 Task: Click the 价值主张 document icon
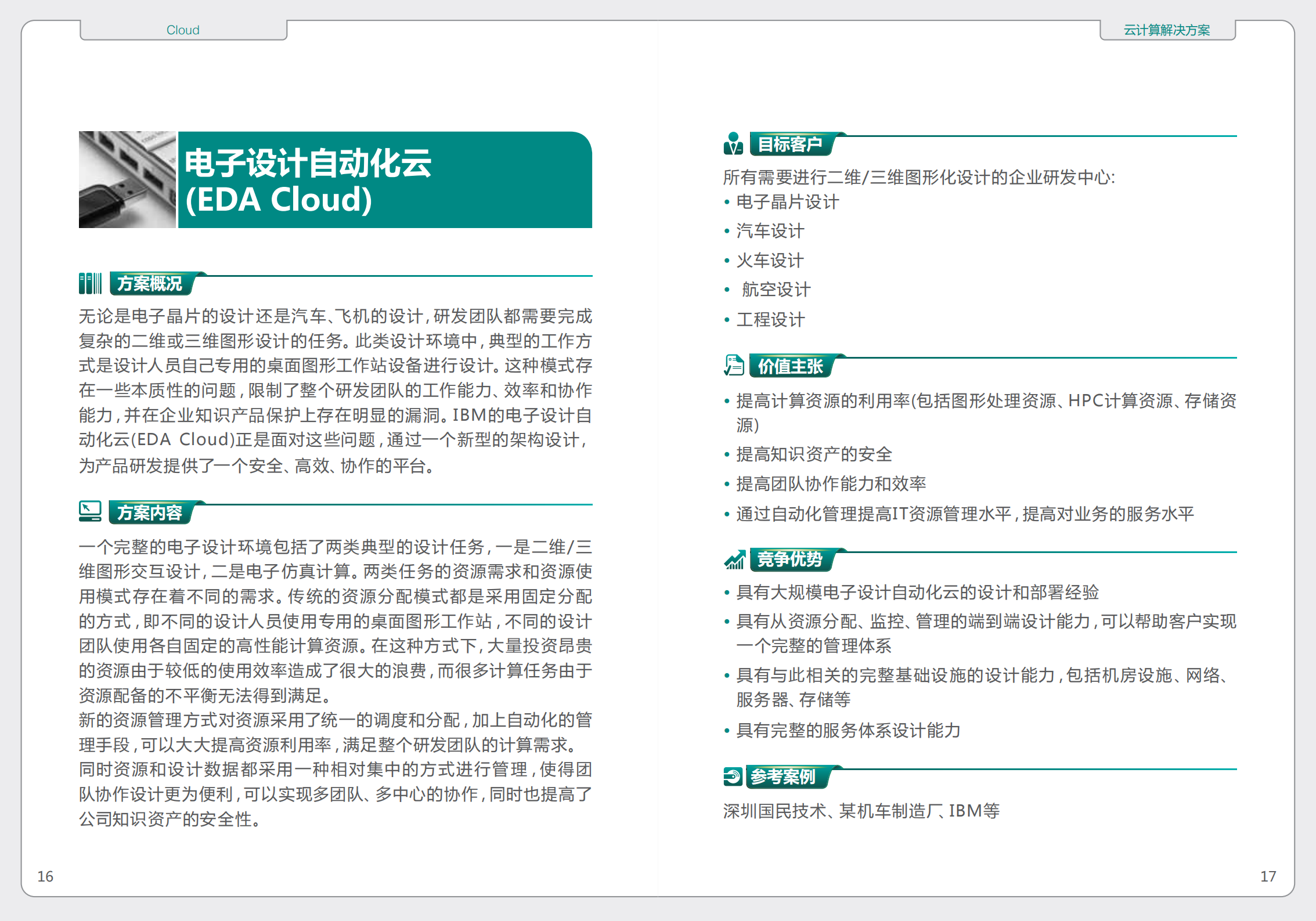(735, 366)
